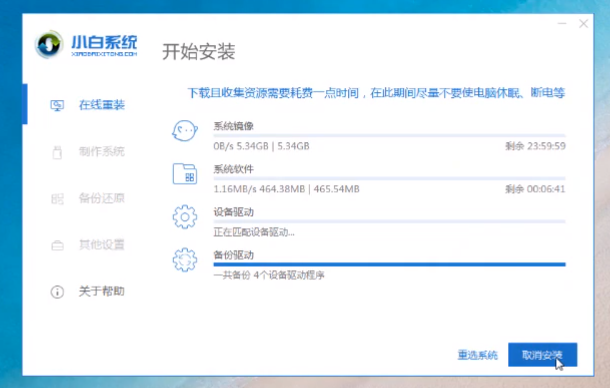Select the 在线重装 monitor icon
The image size is (610, 388).
[x=57, y=105]
